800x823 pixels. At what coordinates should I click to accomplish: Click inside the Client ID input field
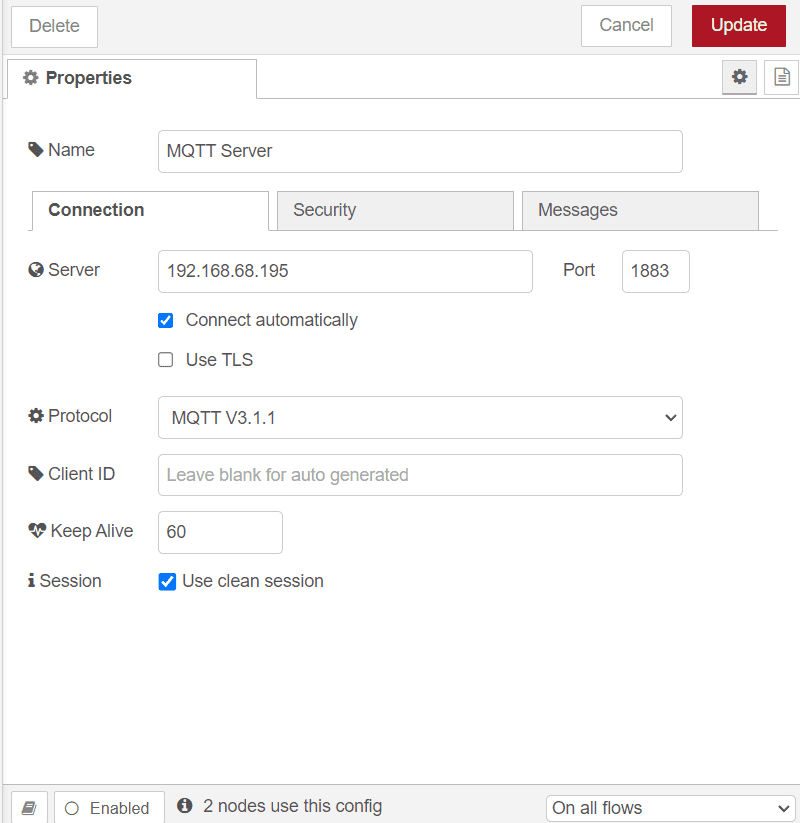pos(420,474)
